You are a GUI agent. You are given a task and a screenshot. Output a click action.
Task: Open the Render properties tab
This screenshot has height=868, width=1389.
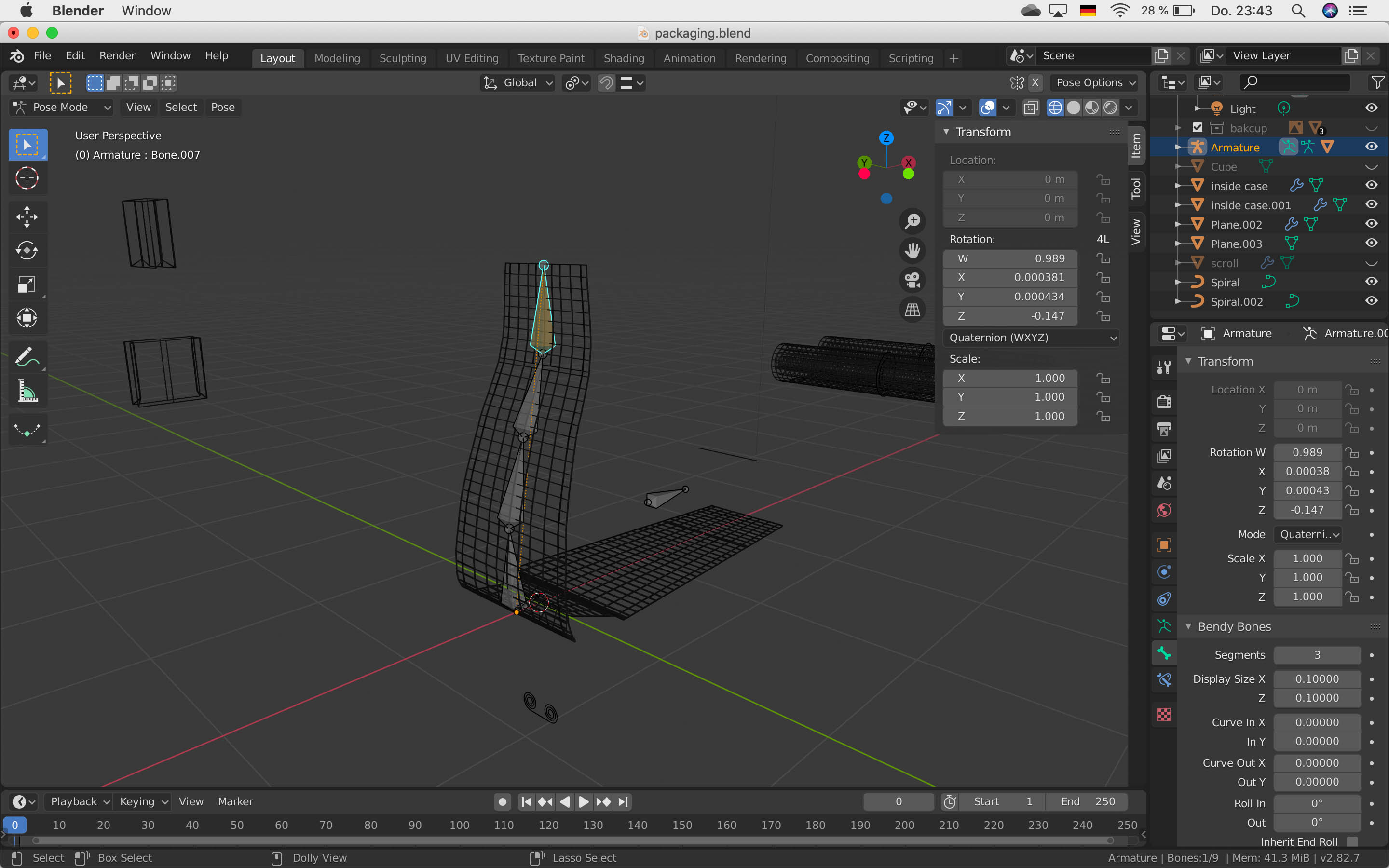(1164, 401)
